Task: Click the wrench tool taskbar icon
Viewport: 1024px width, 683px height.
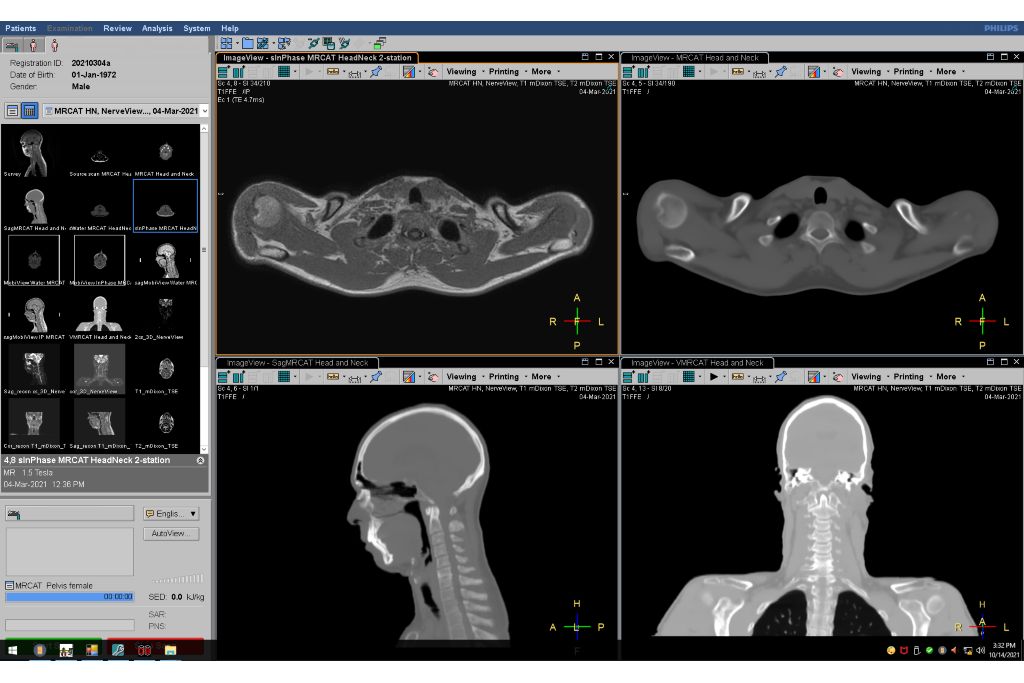Action: pyautogui.click(x=118, y=650)
